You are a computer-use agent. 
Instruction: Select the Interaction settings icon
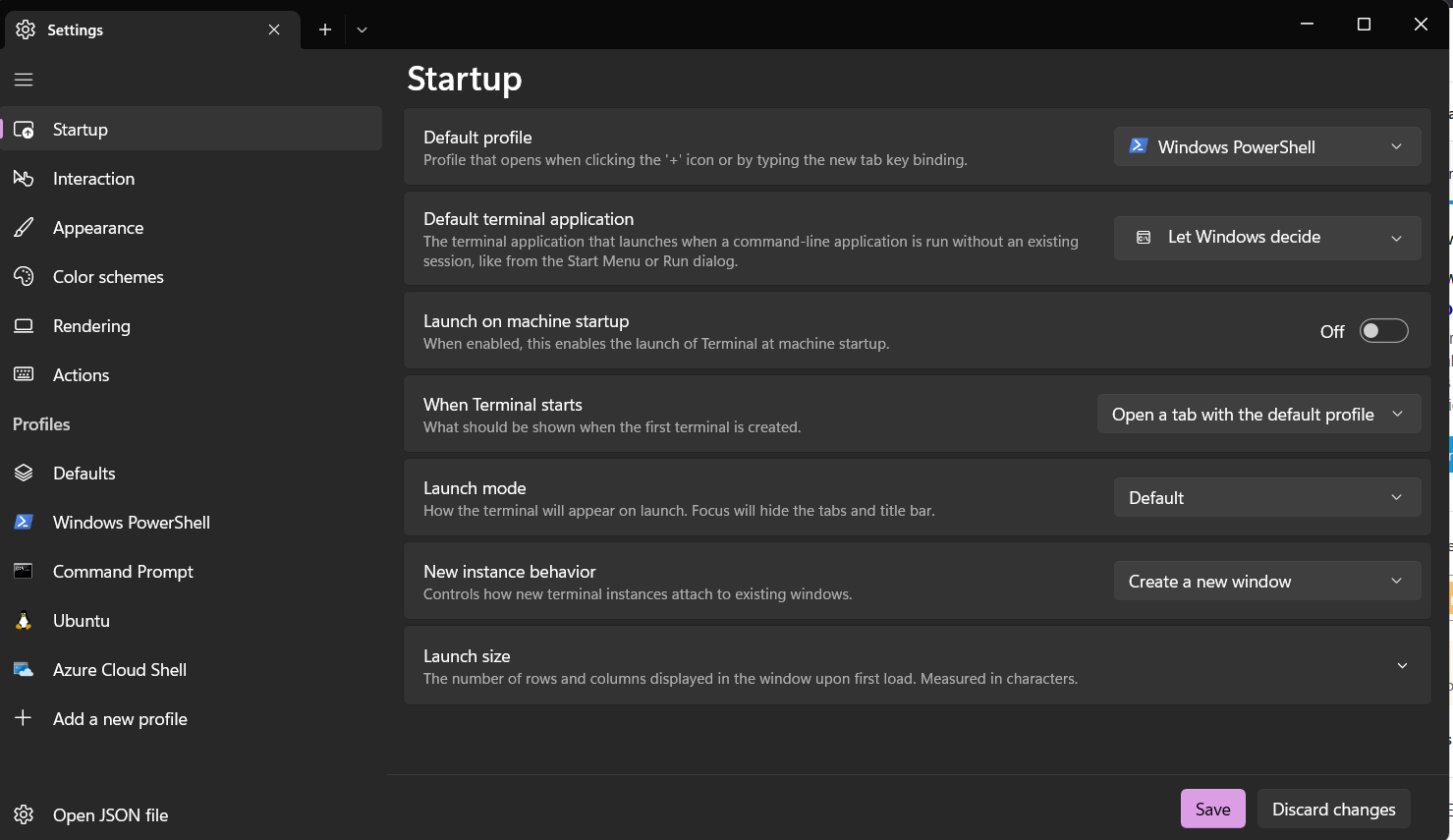23,178
